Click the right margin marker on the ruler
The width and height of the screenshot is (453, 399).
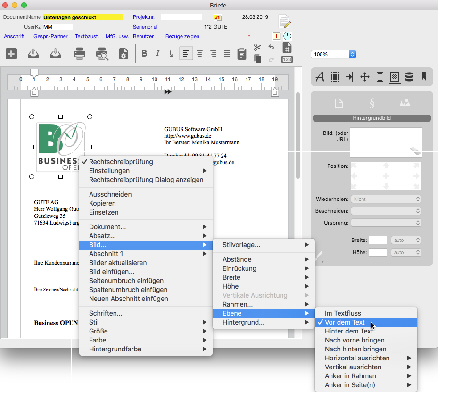click(275, 92)
